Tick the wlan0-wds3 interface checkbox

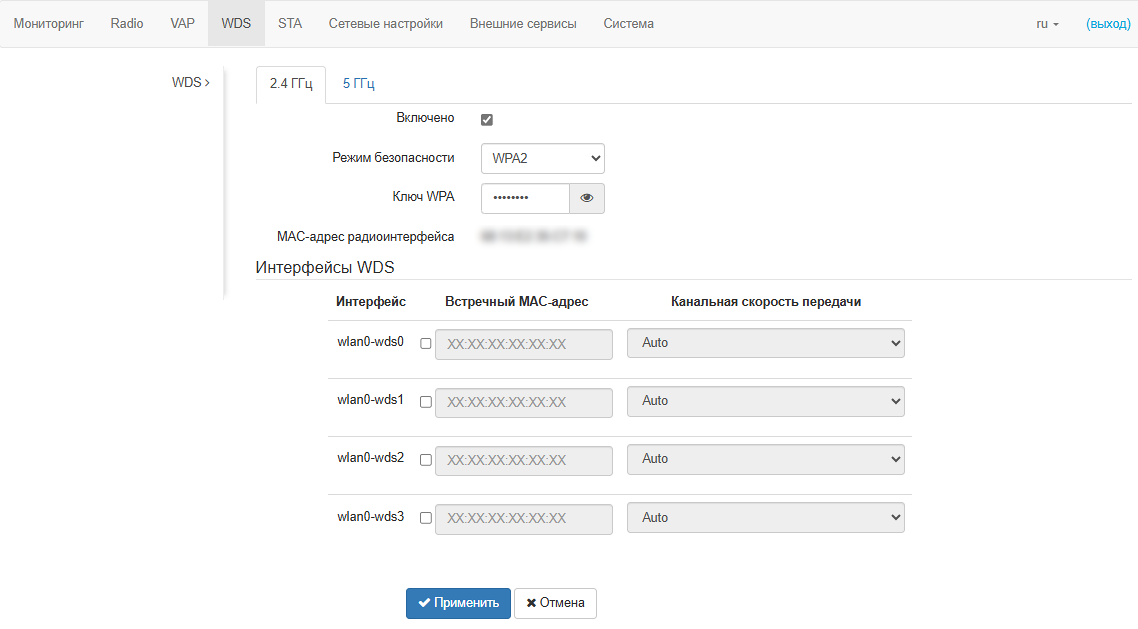426,518
